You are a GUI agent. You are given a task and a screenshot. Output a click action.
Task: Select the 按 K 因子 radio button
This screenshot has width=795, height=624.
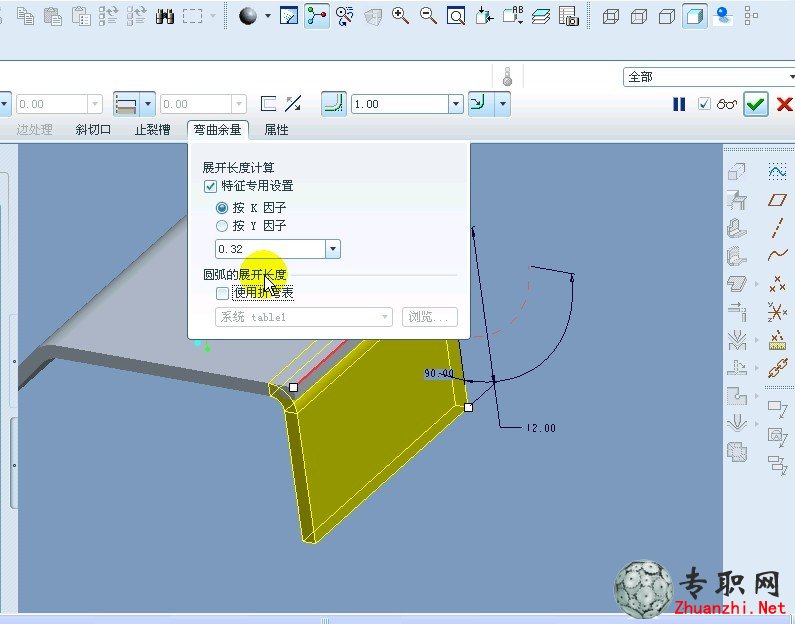click(x=222, y=208)
